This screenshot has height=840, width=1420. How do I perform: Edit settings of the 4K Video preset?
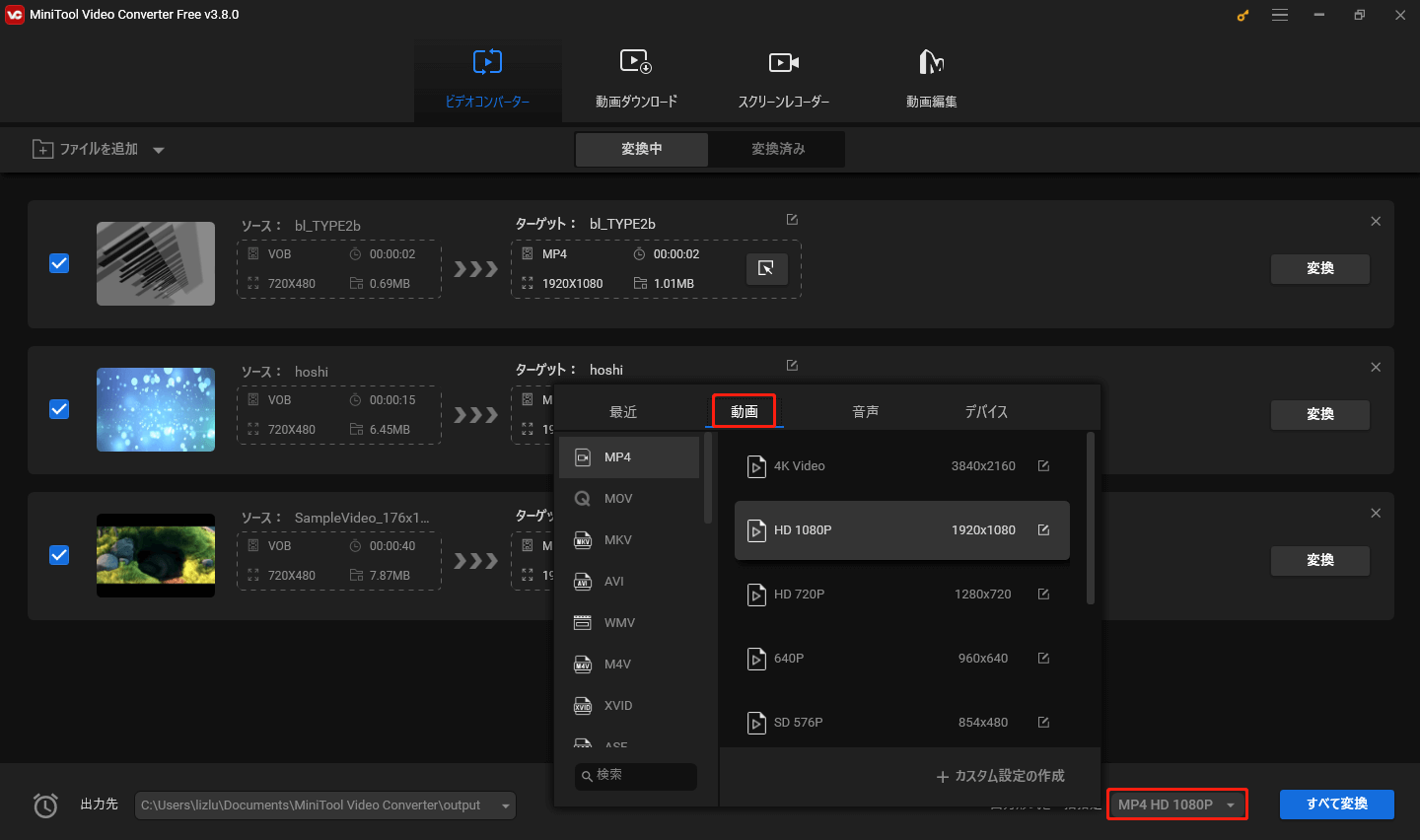pos(1043,465)
